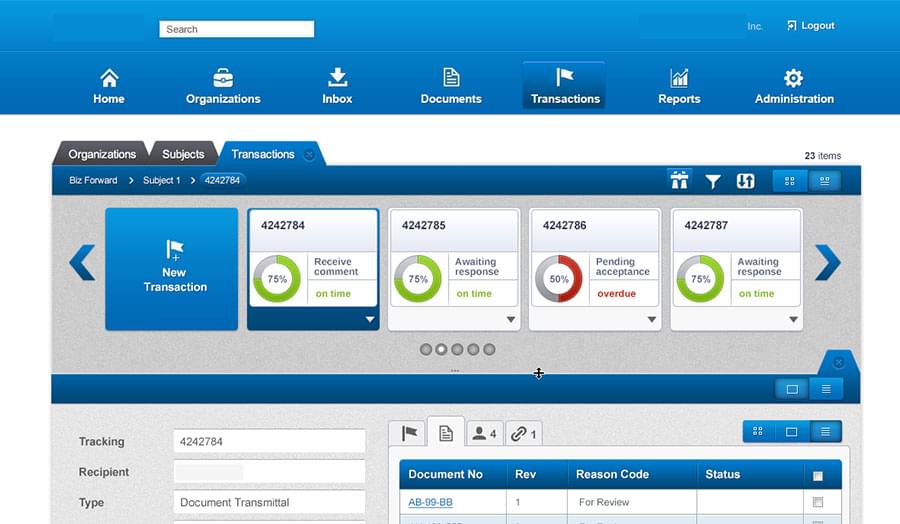This screenshot has width=900, height=524.
Task: Open the Inbox from navigation bar
Action: click(337, 87)
